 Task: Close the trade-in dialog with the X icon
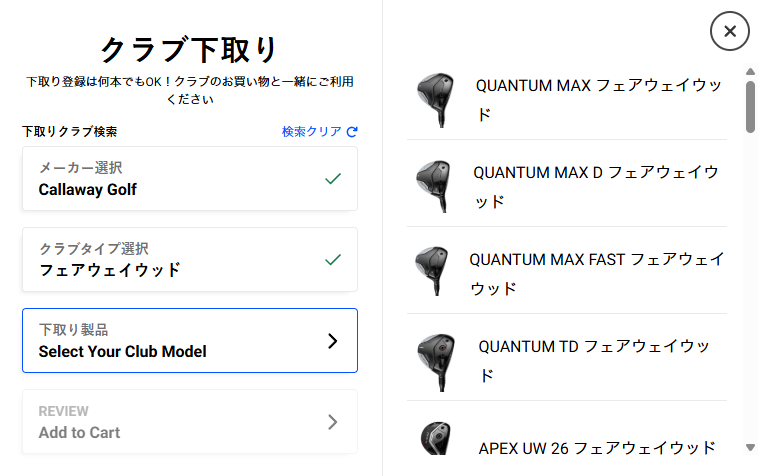click(x=730, y=32)
